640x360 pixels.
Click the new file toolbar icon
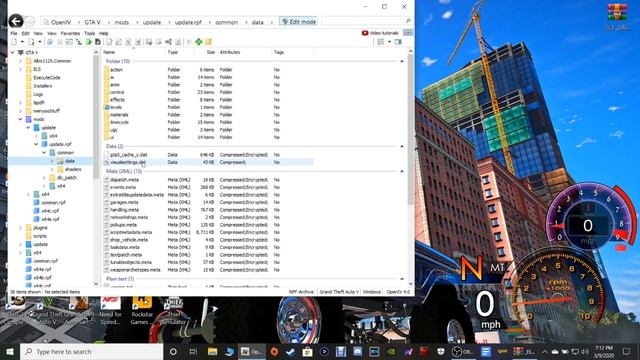point(14,42)
